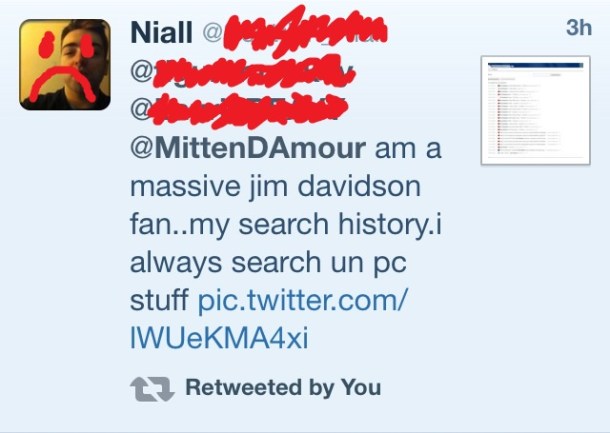Tap the Retweeted by You label
Image resolution: width=610 pixels, height=433 pixels.
click(x=283, y=387)
